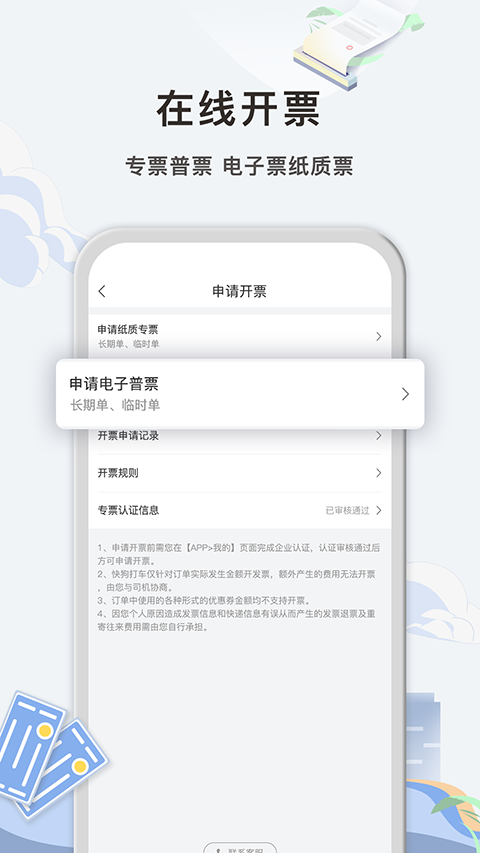Contact support via the 联系客服 button
This screenshot has height=853, width=480.
pos(240,849)
